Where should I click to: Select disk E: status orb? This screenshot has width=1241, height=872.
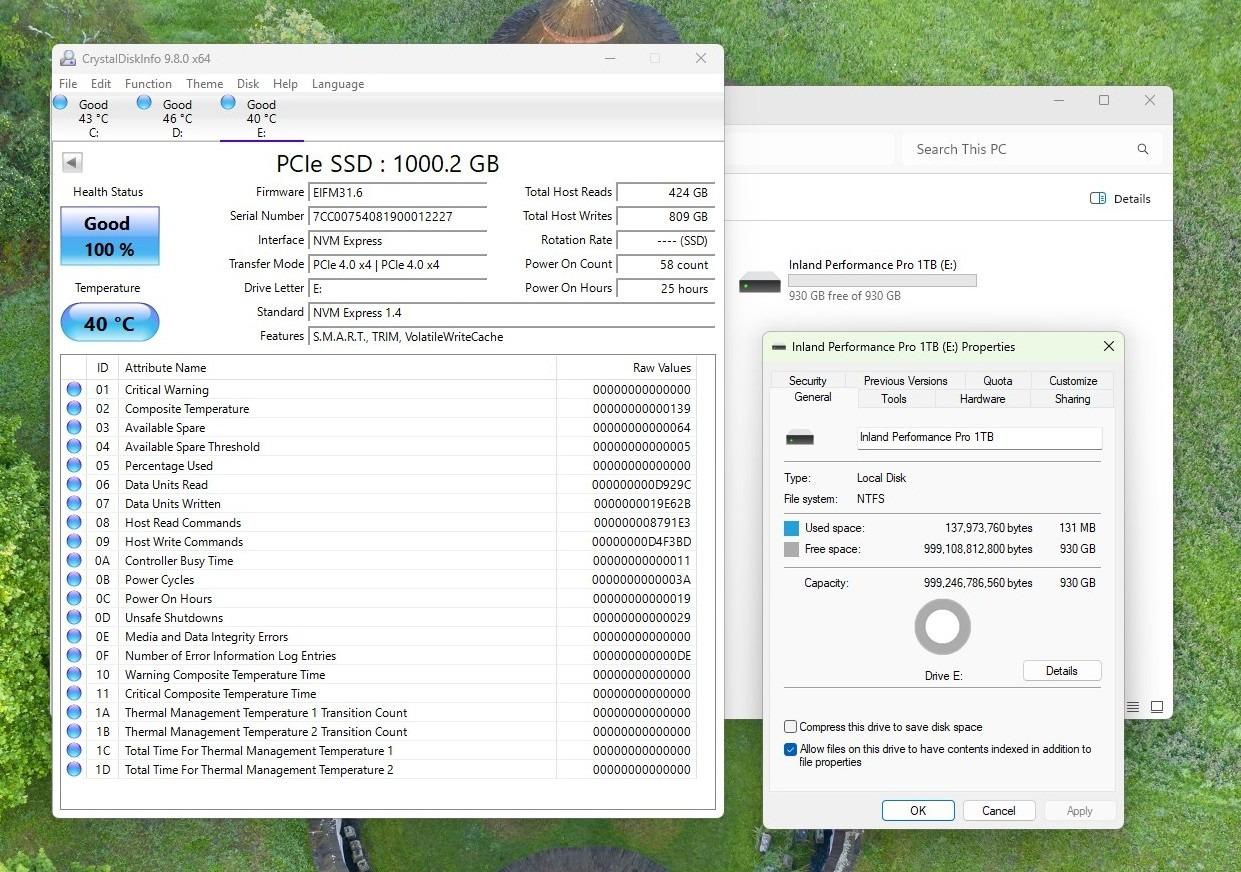click(228, 103)
